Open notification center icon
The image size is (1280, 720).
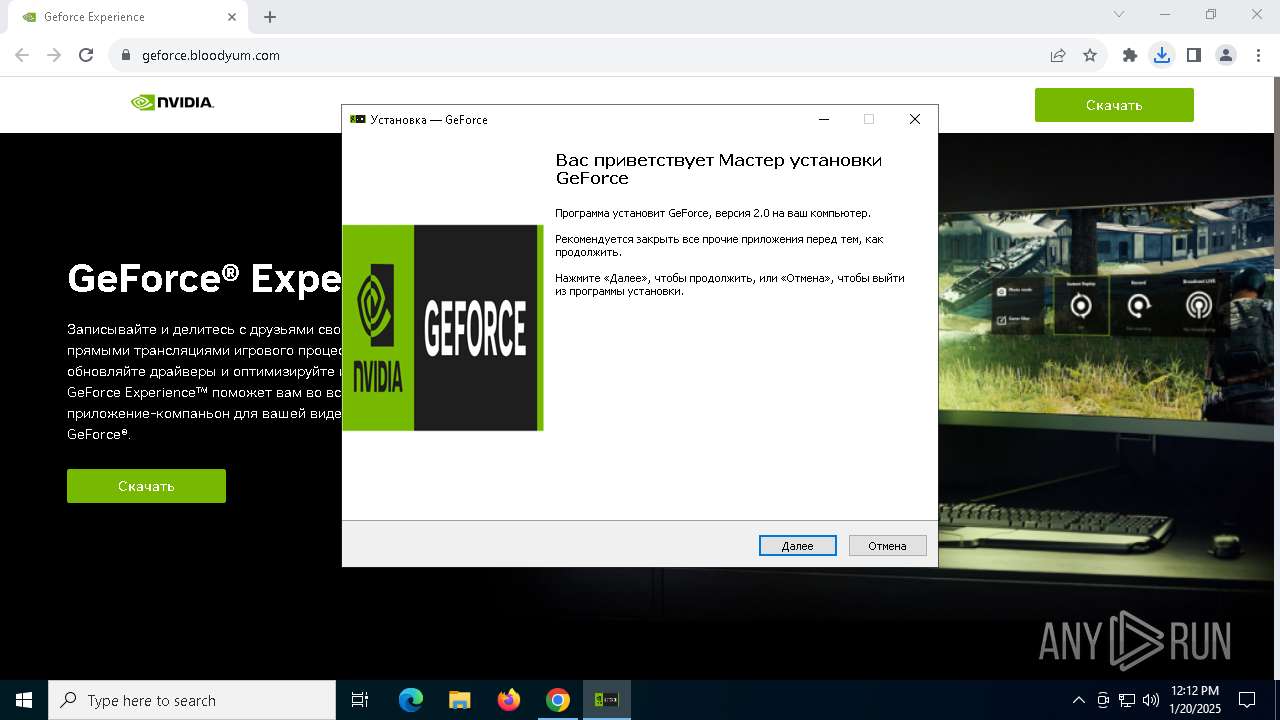[x=1248, y=700]
